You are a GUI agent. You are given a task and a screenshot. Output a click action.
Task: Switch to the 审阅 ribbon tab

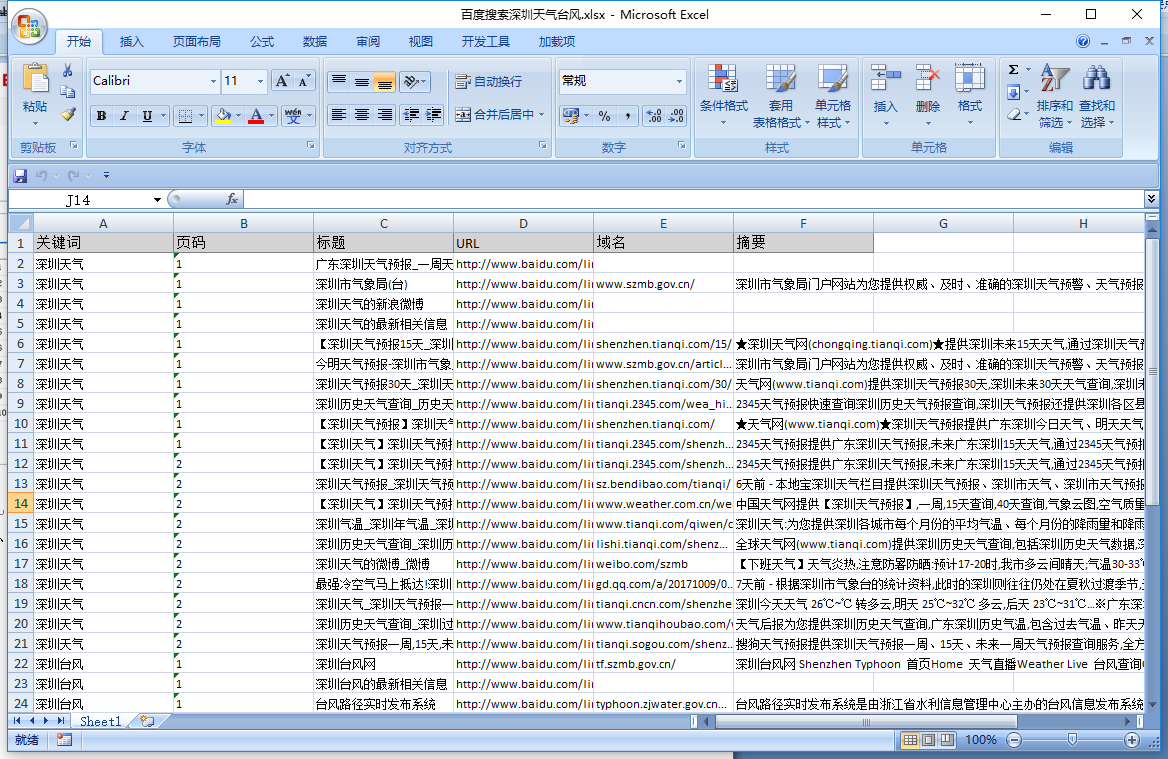click(368, 42)
